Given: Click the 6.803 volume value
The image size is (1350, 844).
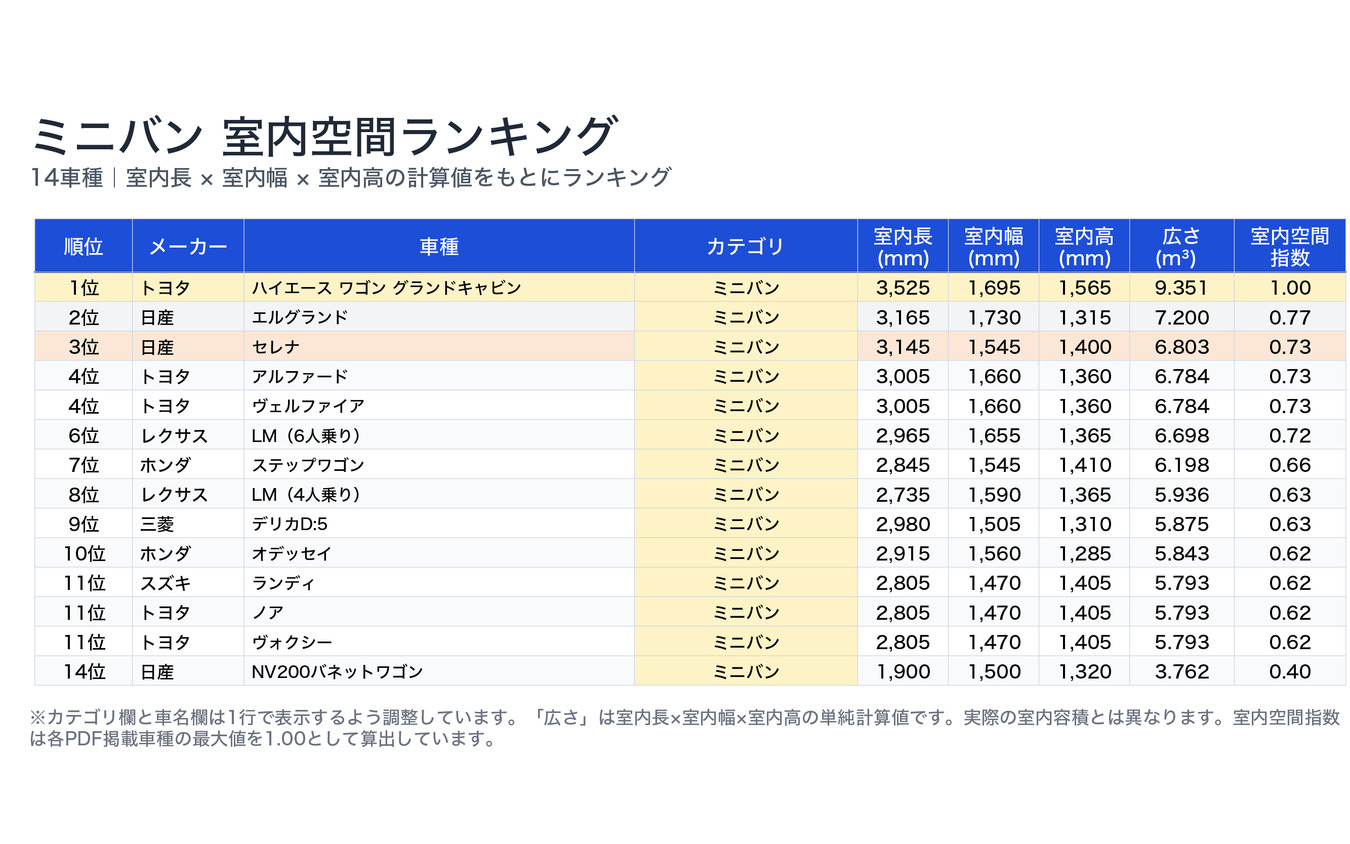Looking at the screenshot, I should 1182,347.
